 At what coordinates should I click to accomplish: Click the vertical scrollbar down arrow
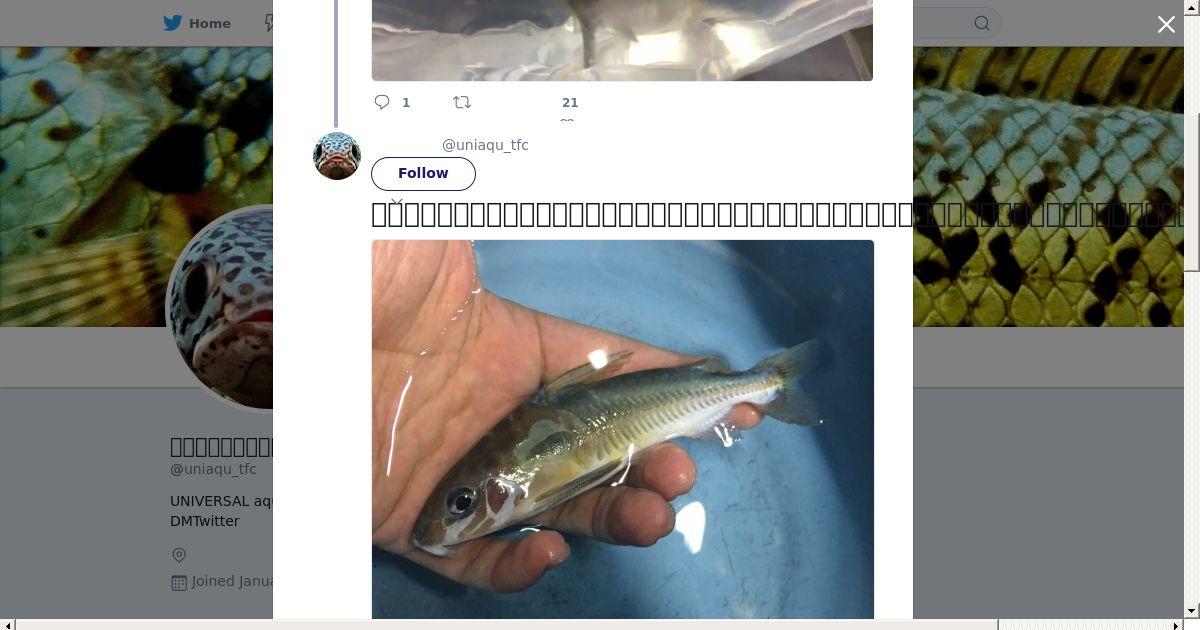[1191, 610]
